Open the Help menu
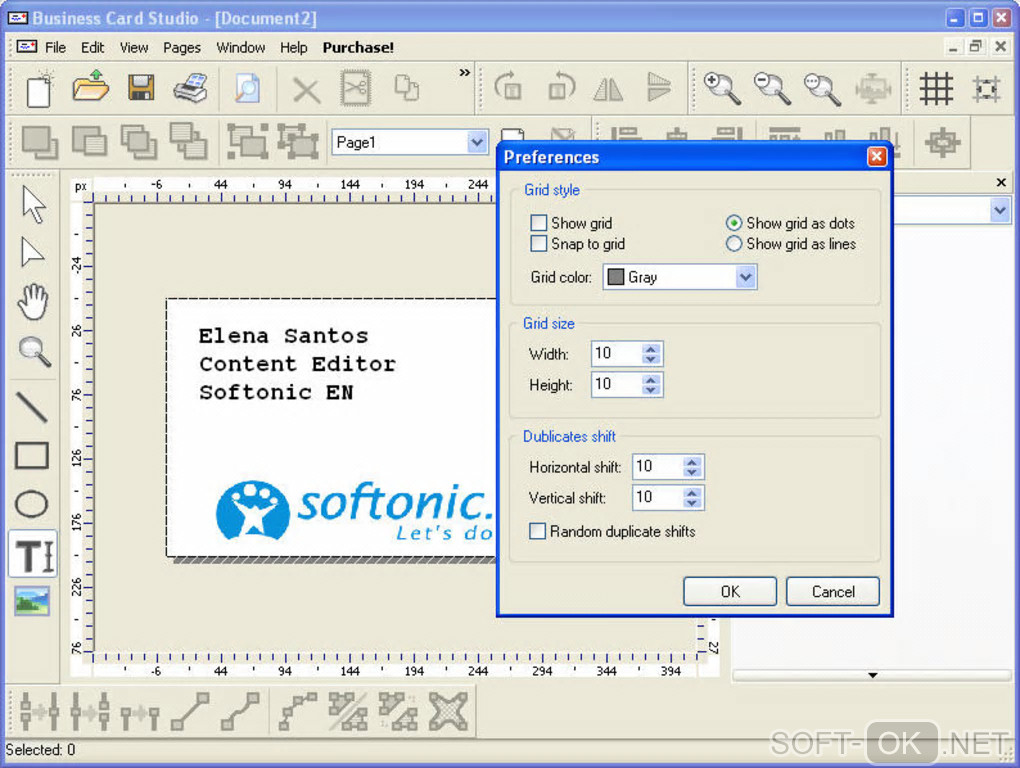1020x768 pixels. pos(293,47)
